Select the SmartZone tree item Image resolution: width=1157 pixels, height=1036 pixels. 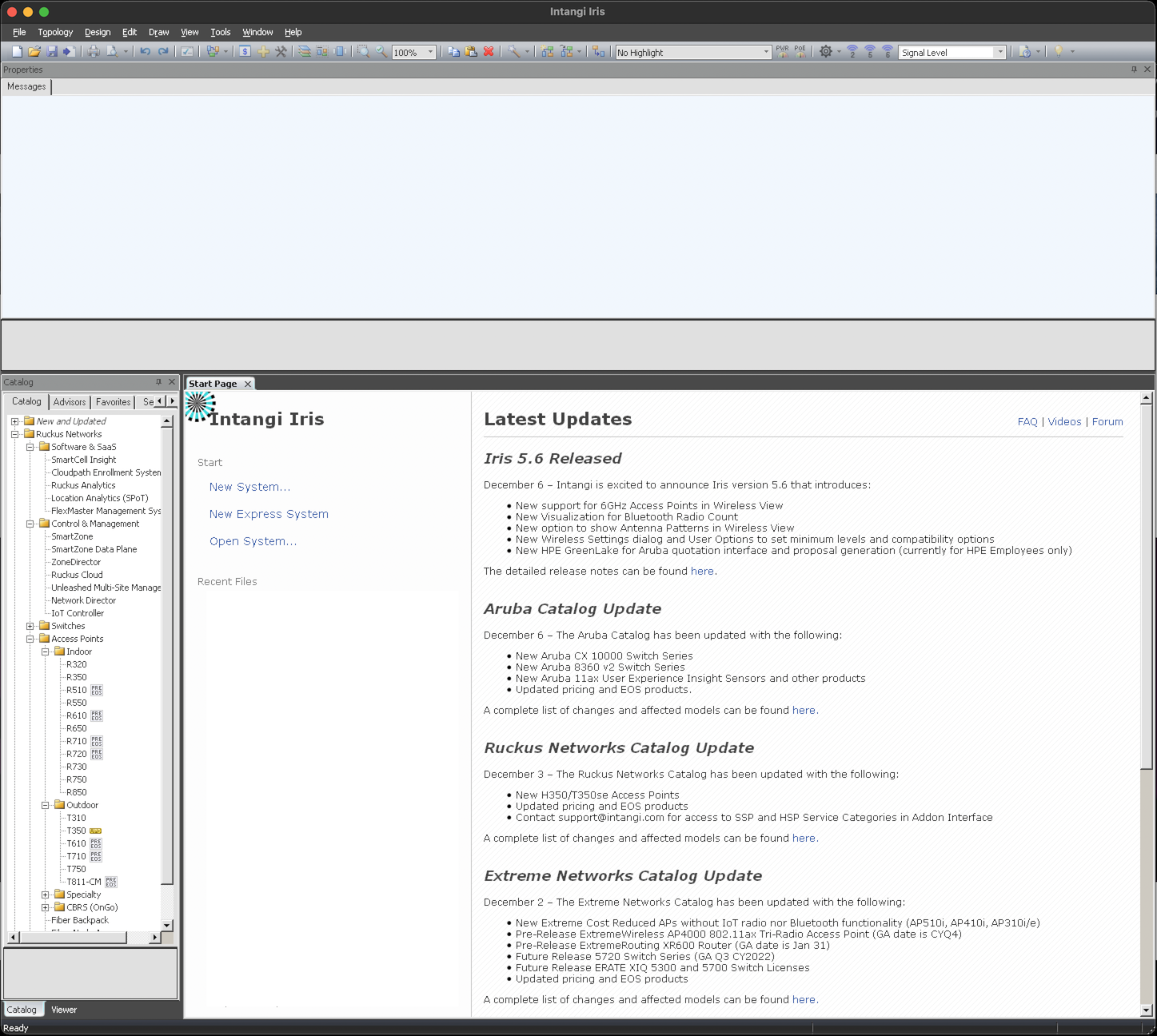(x=72, y=536)
